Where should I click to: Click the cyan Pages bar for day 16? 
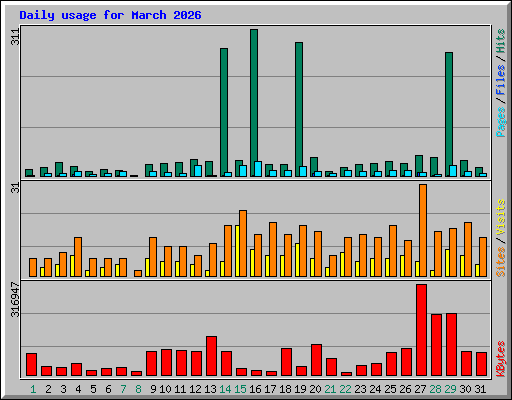258,169
